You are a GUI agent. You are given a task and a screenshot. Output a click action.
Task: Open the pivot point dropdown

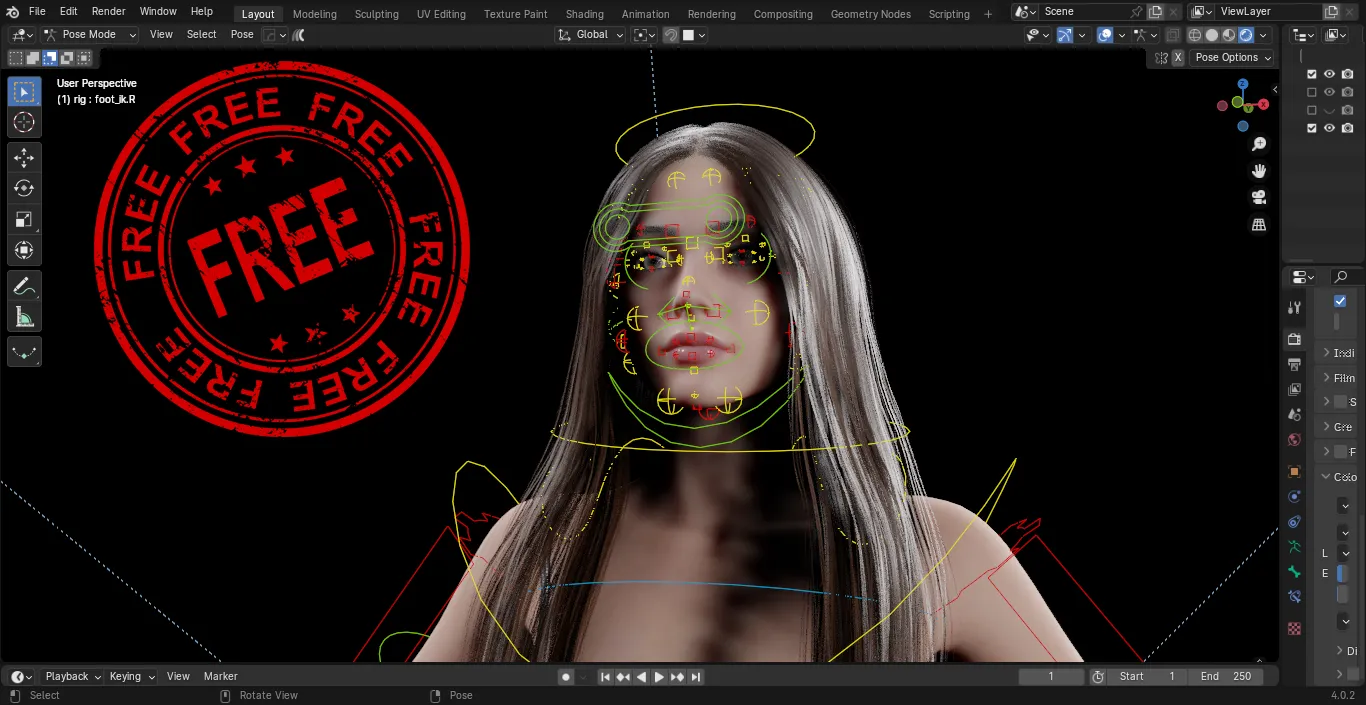tap(644, 35)
